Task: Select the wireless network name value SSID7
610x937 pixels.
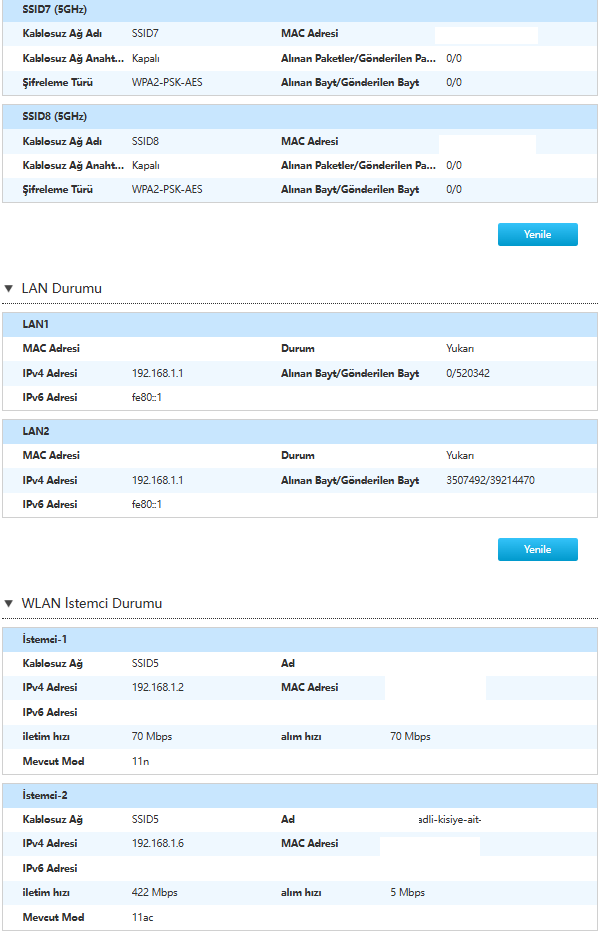Action: click(145, 33)
